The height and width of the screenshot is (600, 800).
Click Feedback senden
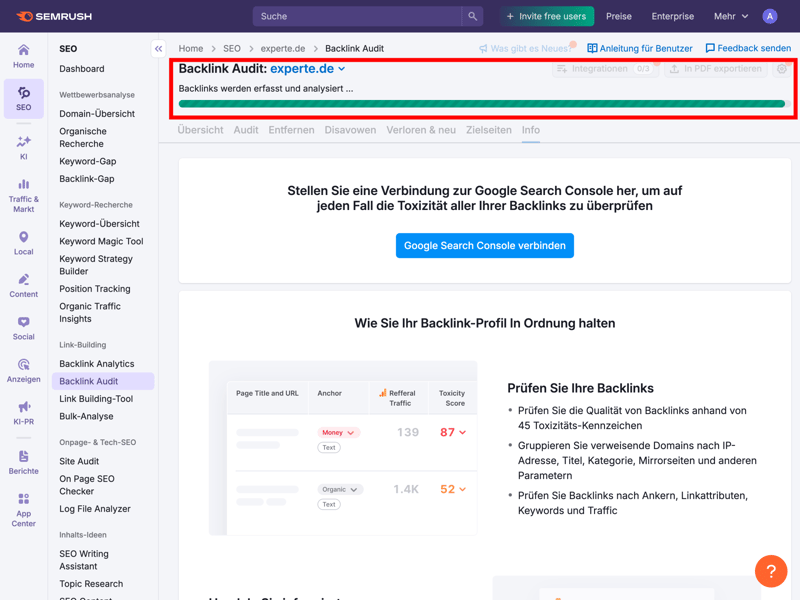(748, 48)
